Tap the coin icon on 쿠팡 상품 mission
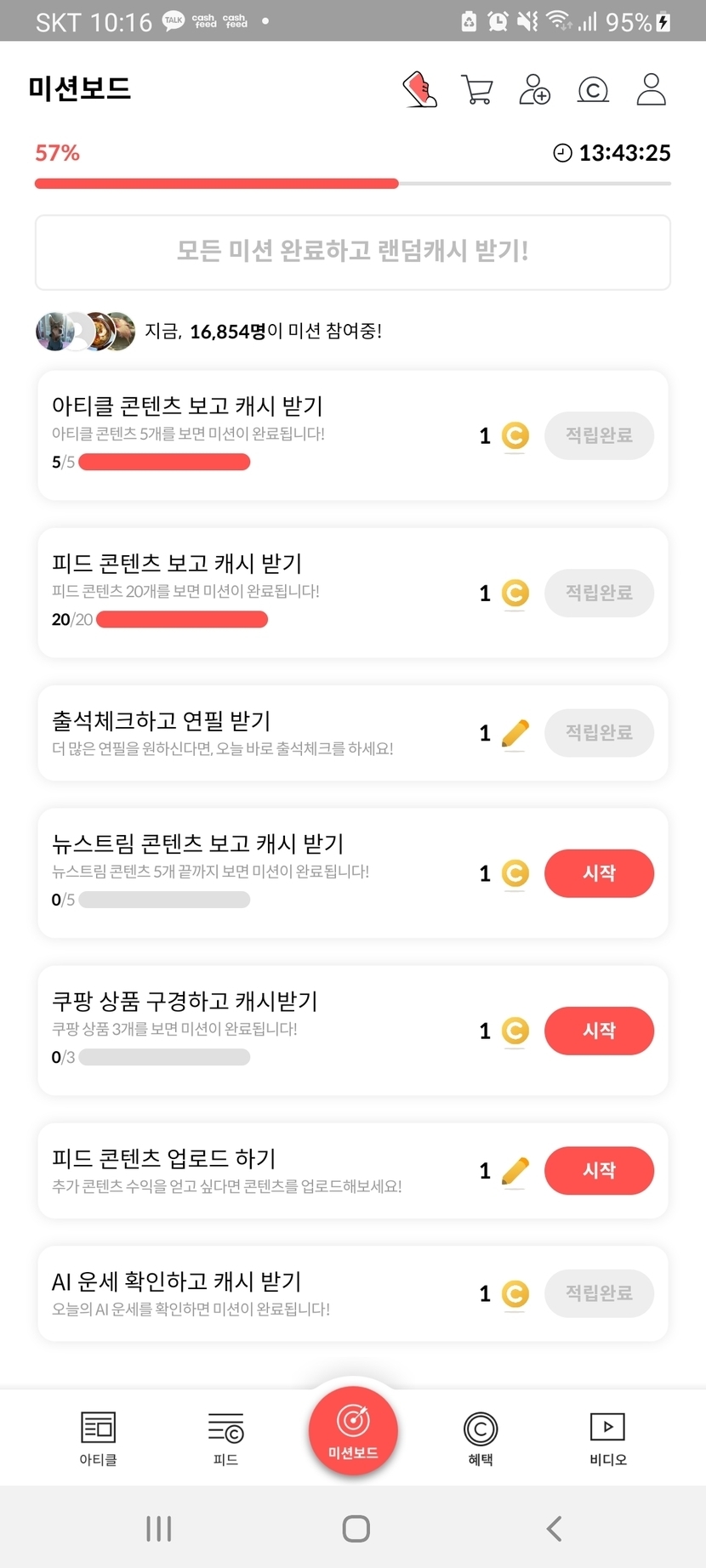The height and width of the screenshot is (1568, 706). [515, 1031]
